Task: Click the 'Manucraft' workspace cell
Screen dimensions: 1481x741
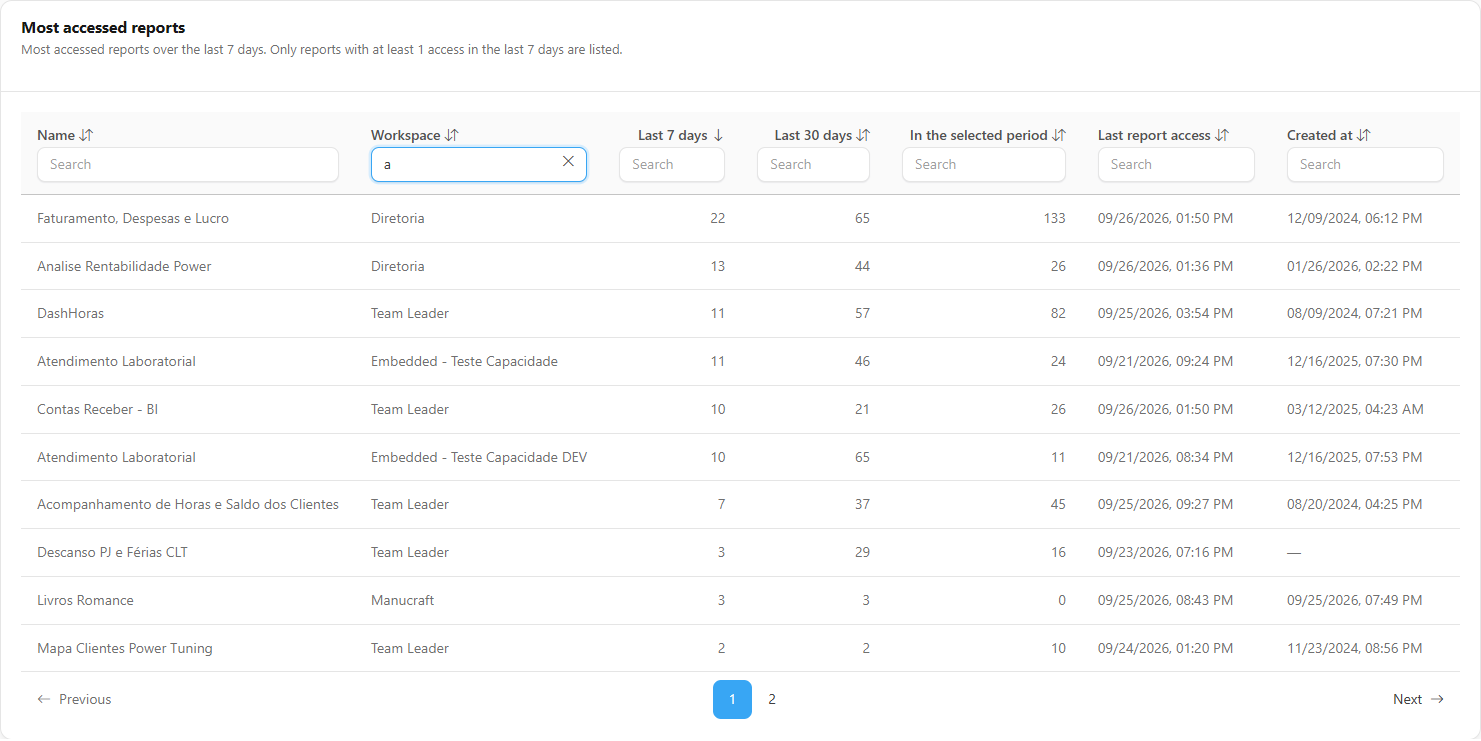Action: pyautogui.click(x=403, y=600)
